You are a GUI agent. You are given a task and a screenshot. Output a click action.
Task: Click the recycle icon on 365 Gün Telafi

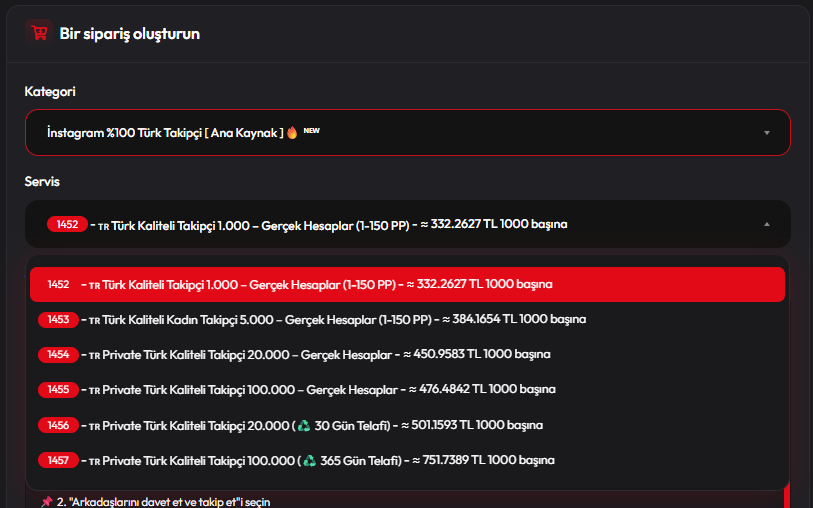[x=309, y=460]
